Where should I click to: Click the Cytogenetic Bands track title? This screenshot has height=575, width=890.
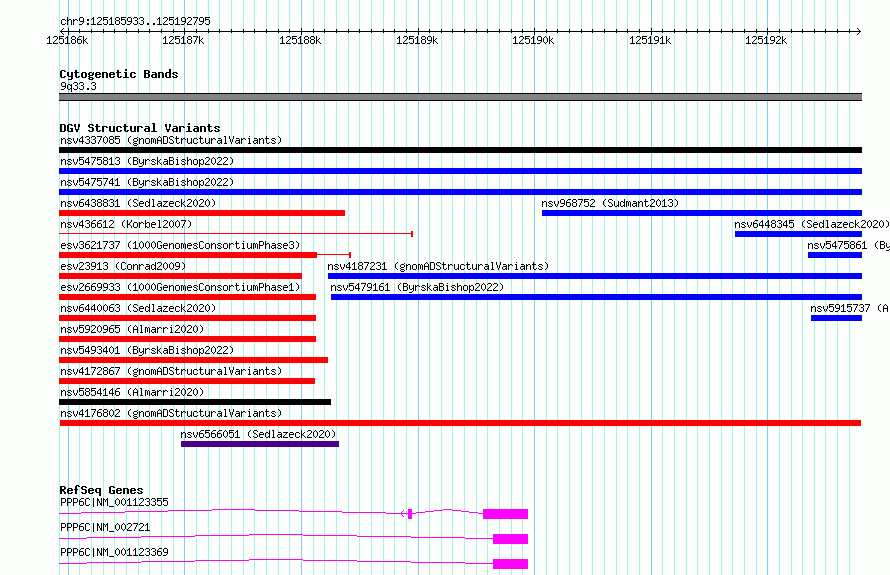[x=119, y=74]
